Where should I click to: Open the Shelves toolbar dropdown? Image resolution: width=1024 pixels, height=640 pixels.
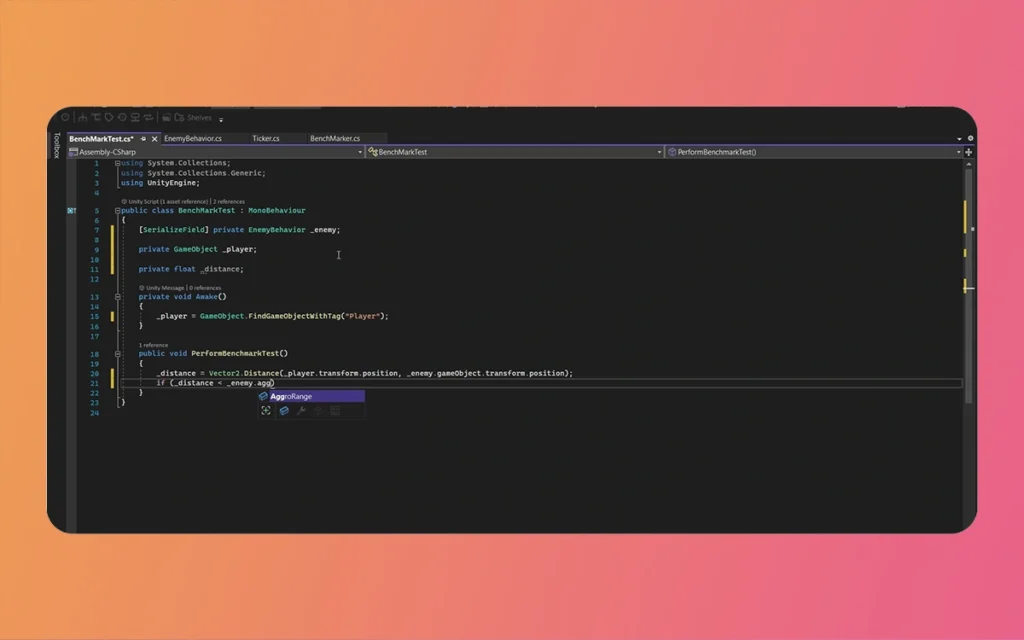pos(220,119)
